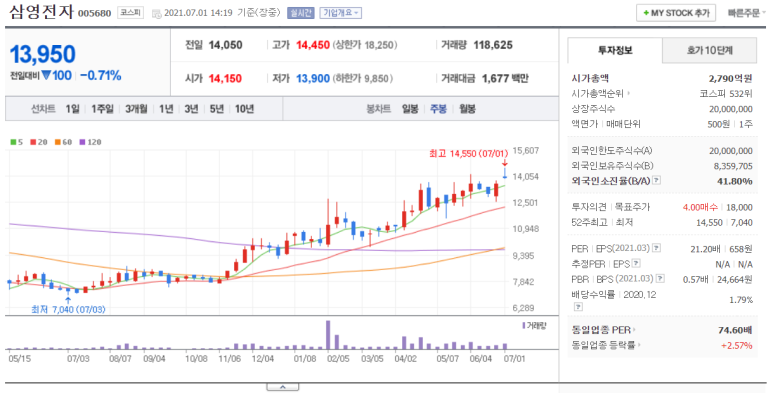
Task: Open the 동일업종 등락률 link
Action: [x=605, y=345]
